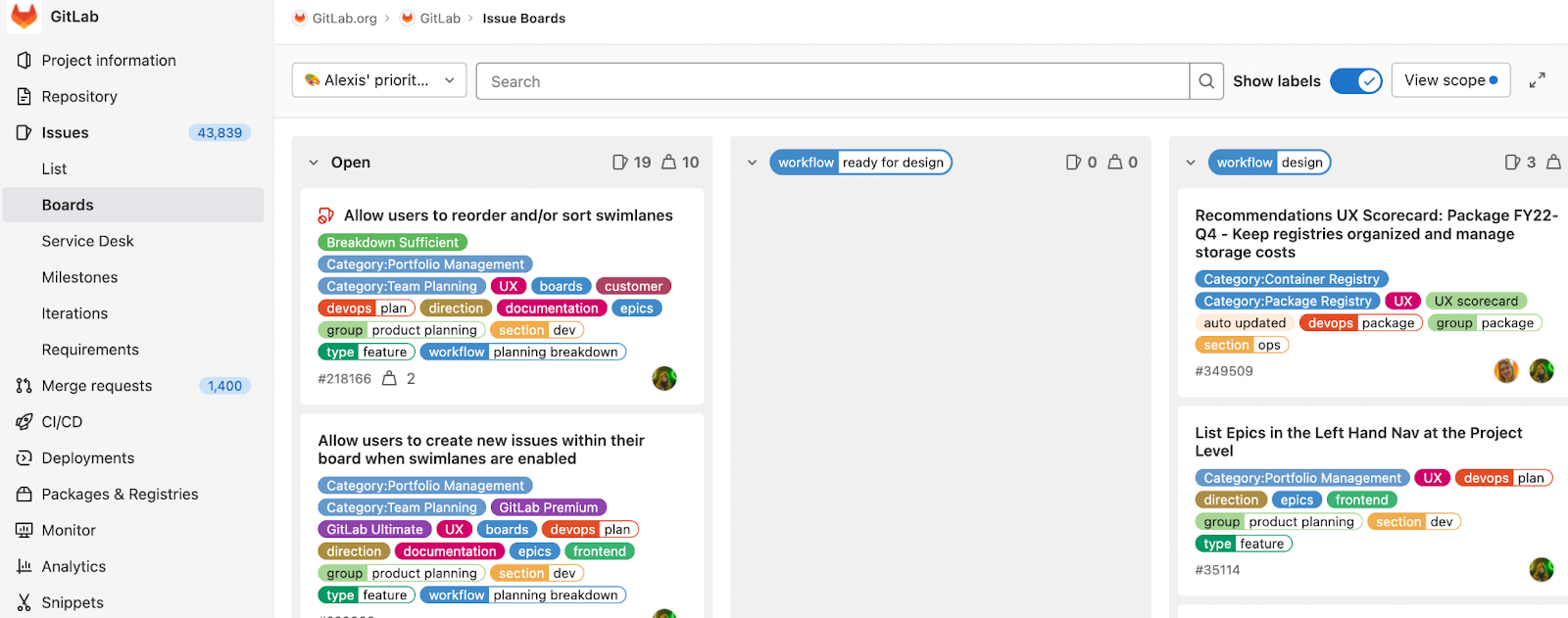1568x618 pixels.
Task: Click assignee avatar on issue #218166
Action: click(x=664, y=378)
